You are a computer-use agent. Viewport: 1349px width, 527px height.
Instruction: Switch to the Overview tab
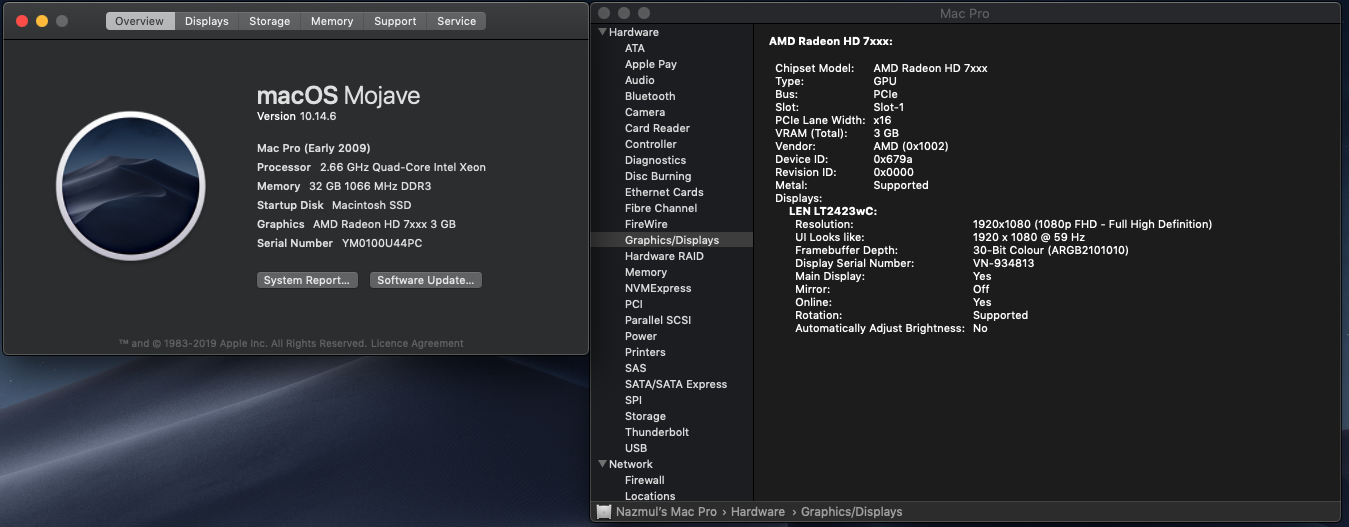[x=140, y=21]
